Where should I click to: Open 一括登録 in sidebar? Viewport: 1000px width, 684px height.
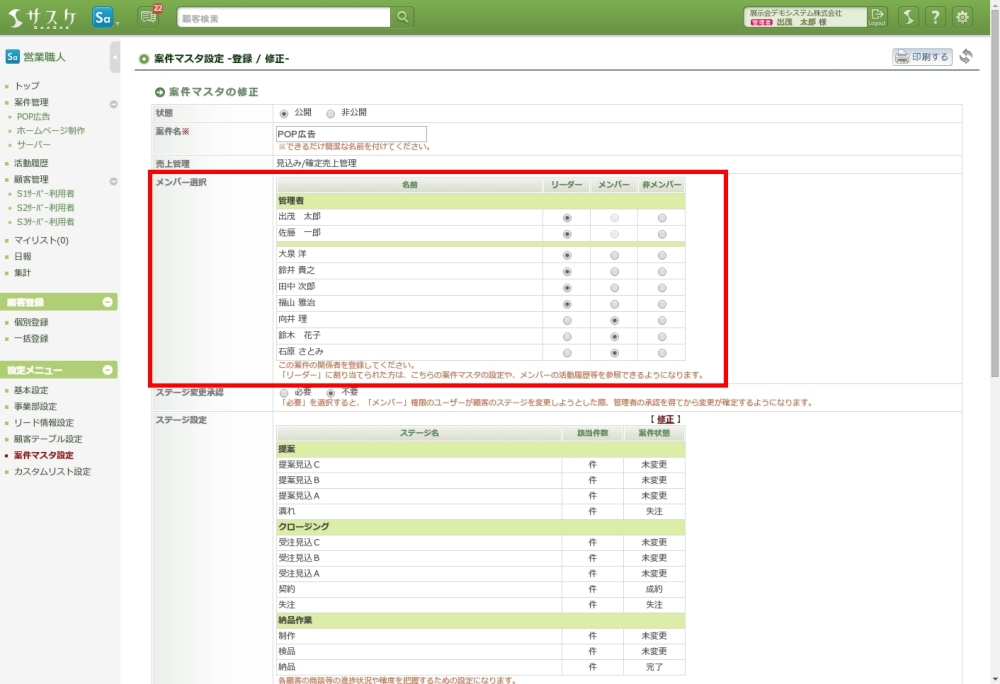pyautogui.click(x=31, y=338)
